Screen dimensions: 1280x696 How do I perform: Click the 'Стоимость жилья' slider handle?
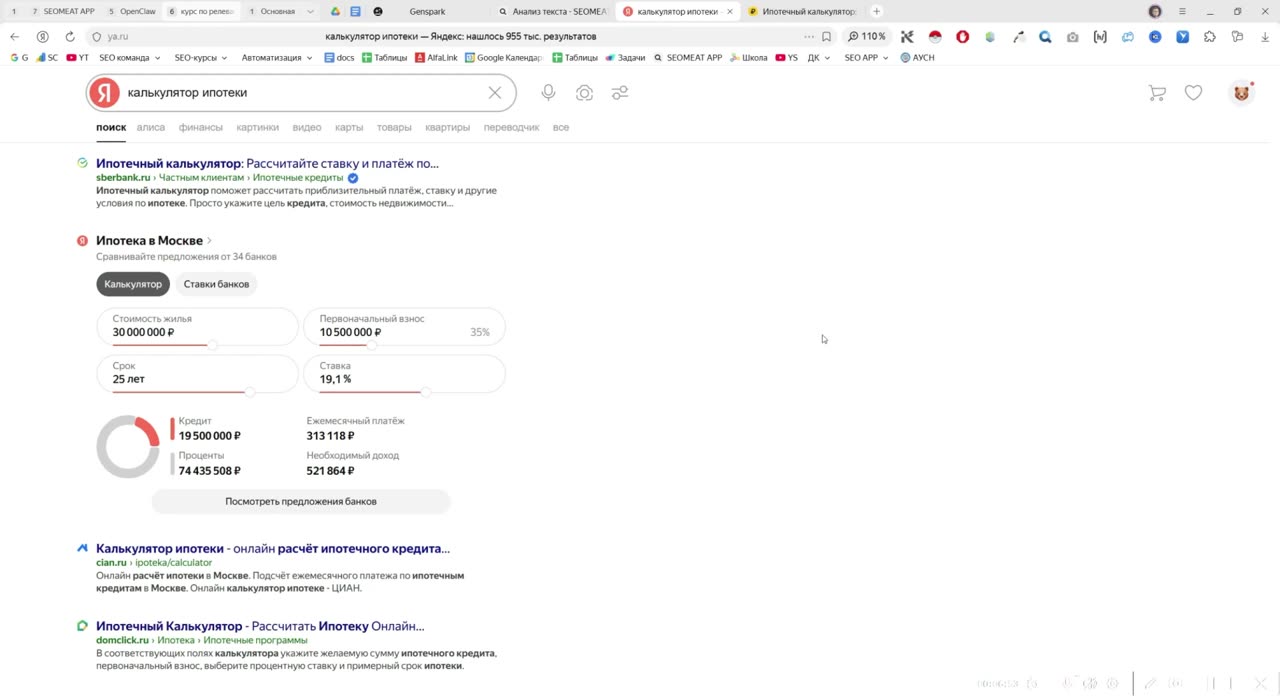tap(212, 345)
